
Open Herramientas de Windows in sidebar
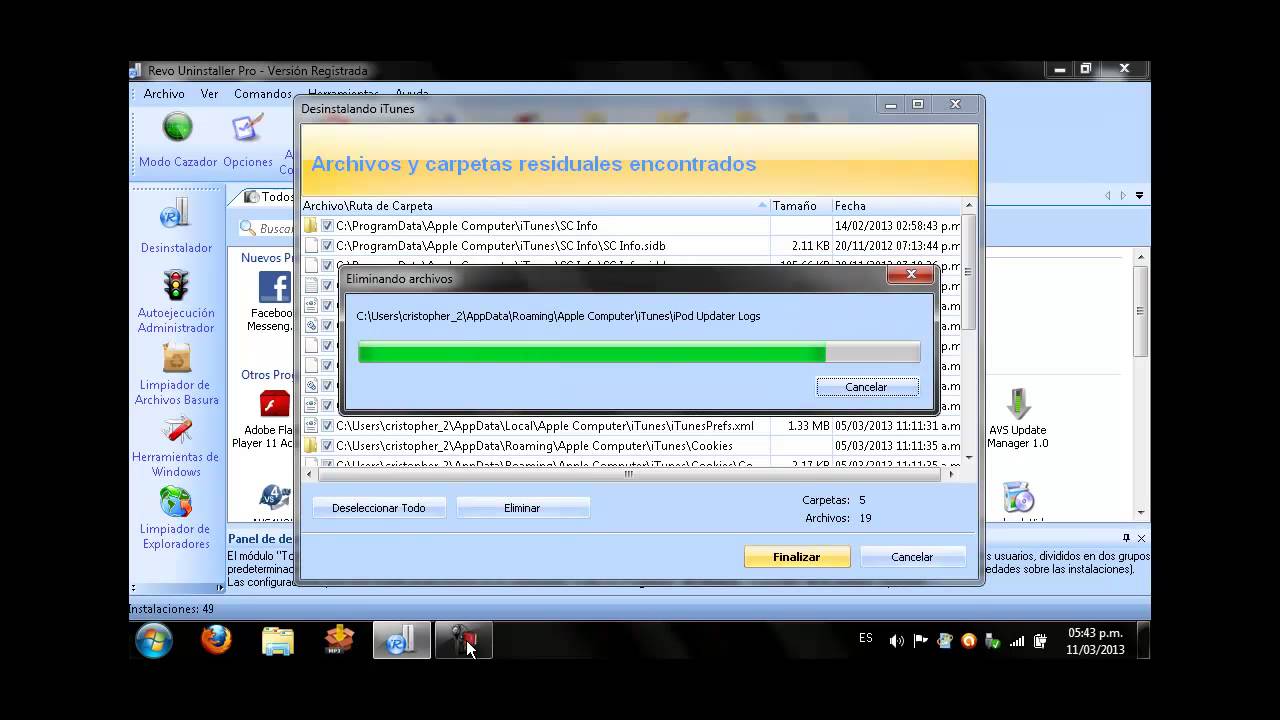(176, 446)
